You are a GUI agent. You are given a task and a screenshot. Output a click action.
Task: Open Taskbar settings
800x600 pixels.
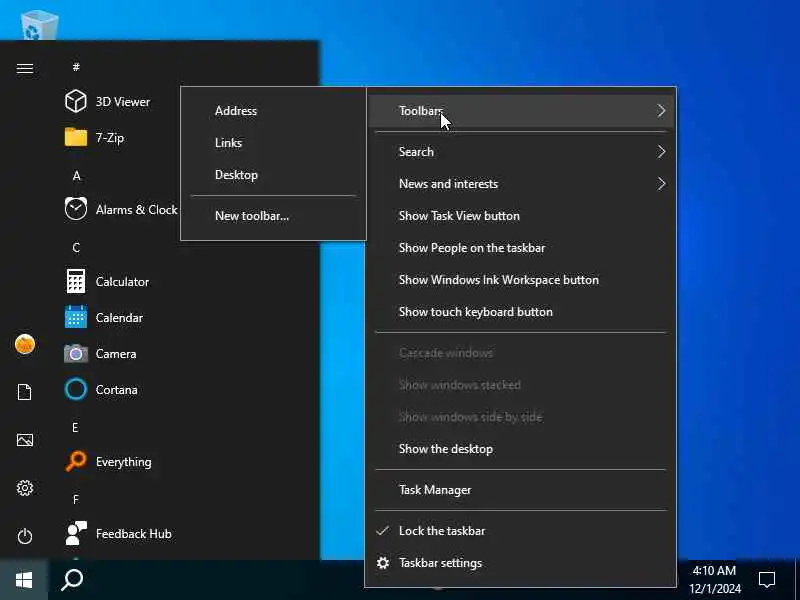pyautogui.click(x=520, y=563)
